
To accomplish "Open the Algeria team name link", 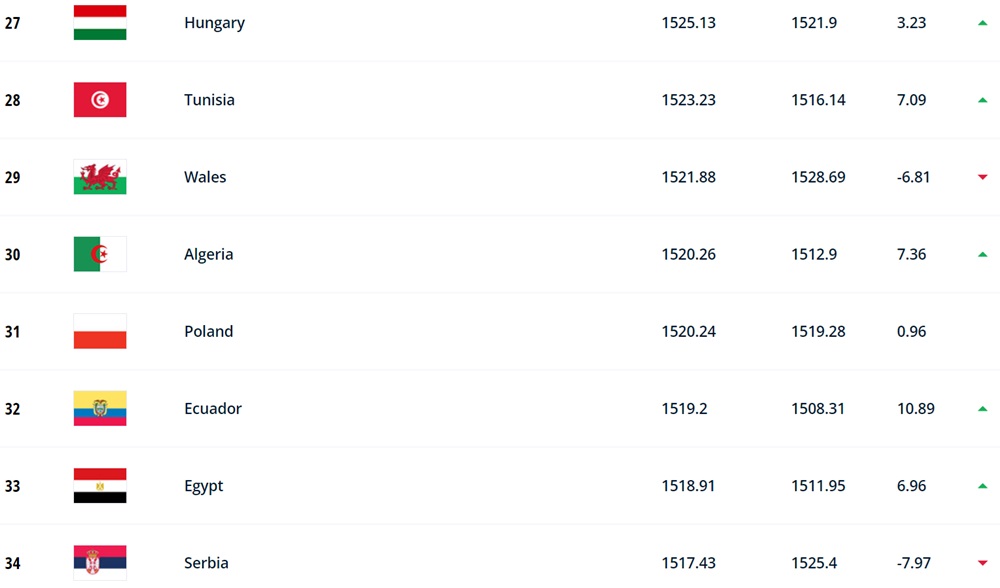I will [x=209, y=254].
